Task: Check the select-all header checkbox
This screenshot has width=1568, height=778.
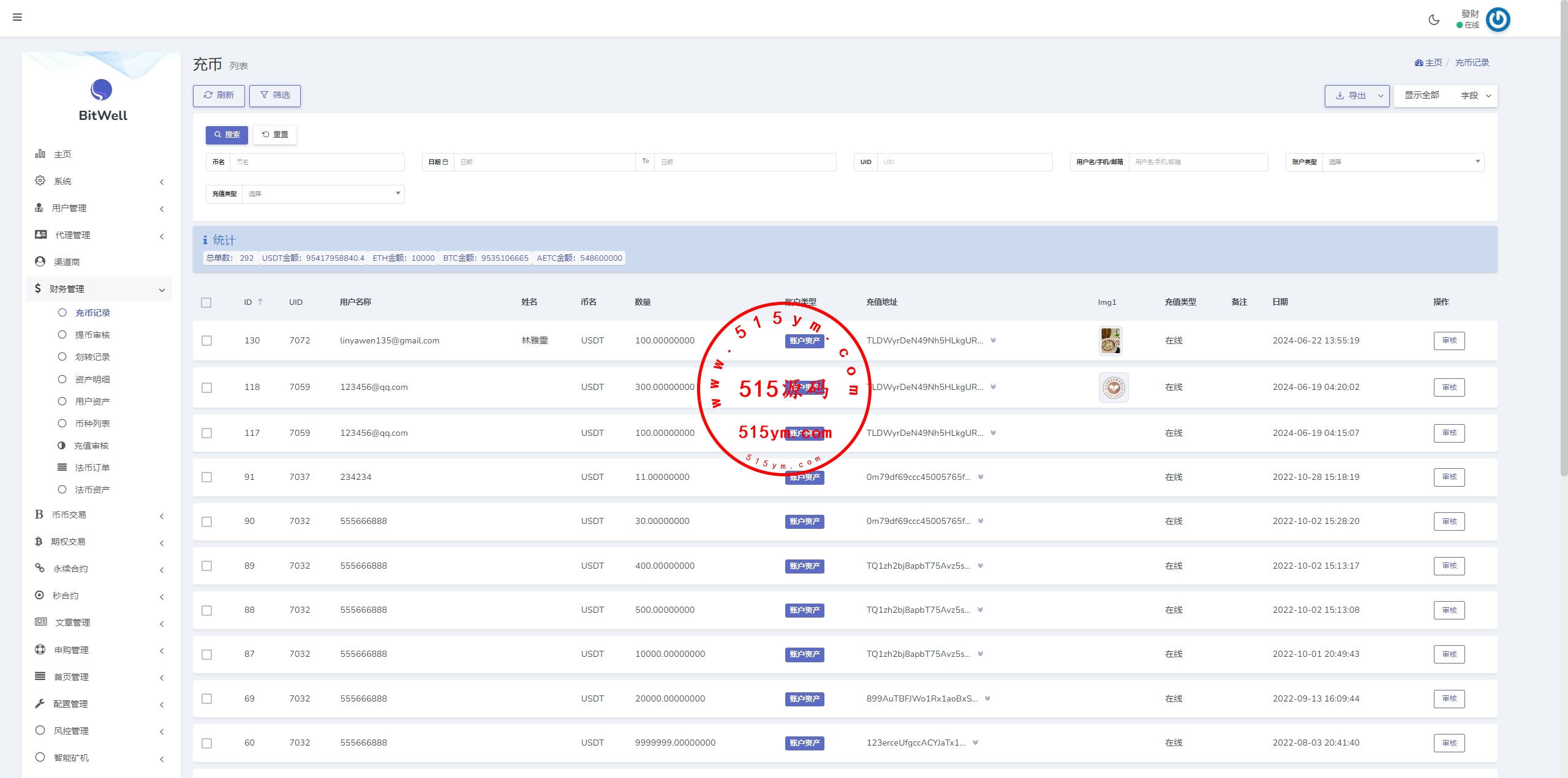Action: coord(206,302)
